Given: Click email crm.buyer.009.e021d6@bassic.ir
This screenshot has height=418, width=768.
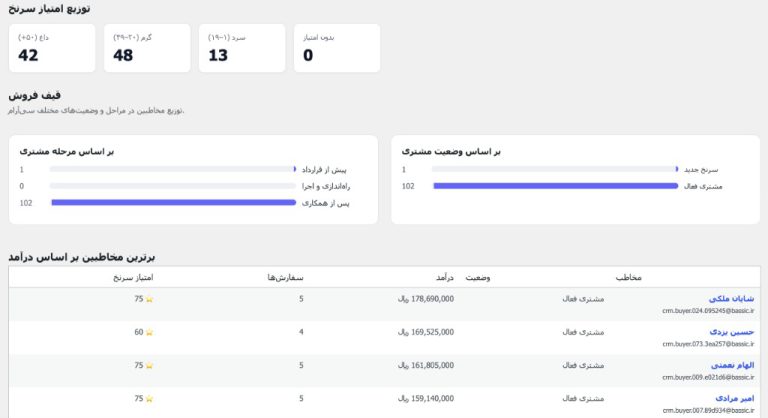Looking at the screenshot, I should [708, 377].
